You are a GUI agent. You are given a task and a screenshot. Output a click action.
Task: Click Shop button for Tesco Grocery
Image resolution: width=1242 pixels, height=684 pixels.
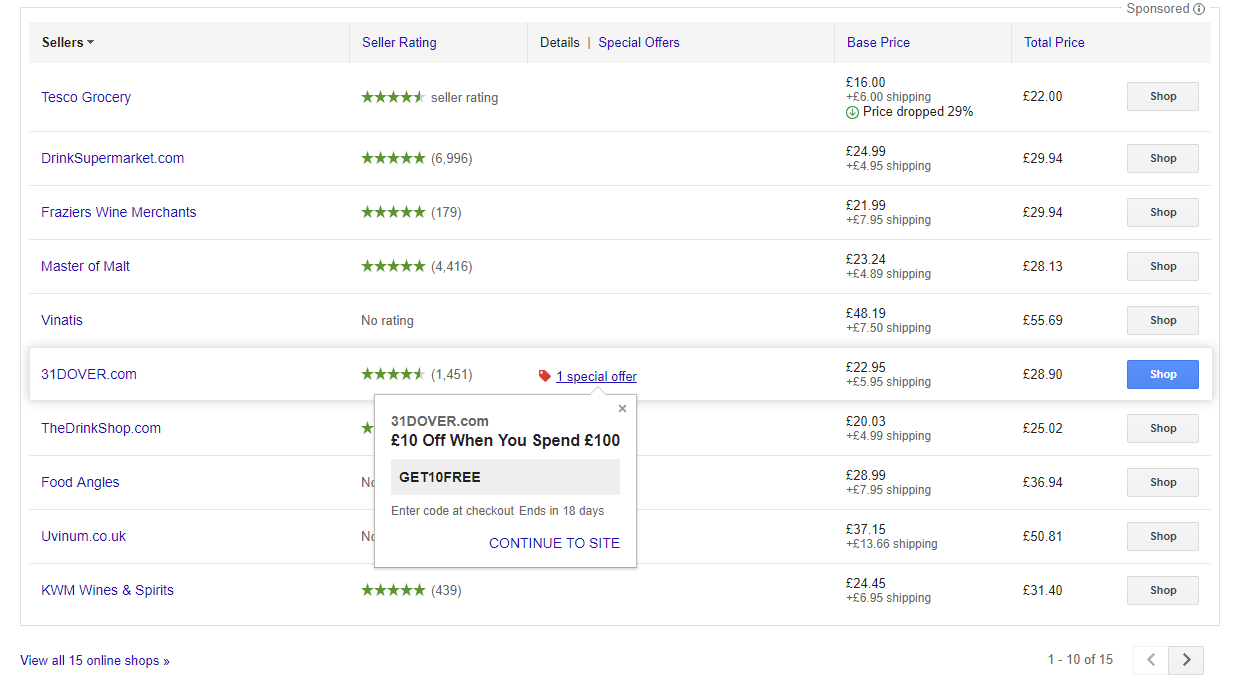tap(1163, 97)
